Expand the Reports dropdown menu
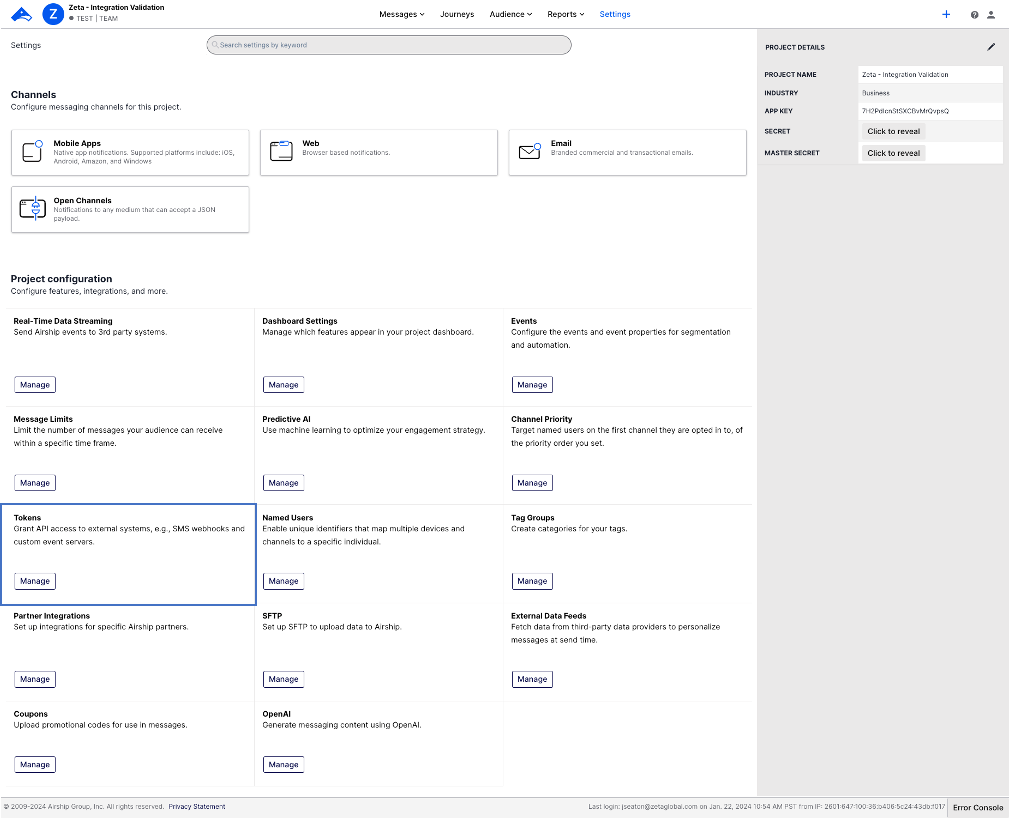1009x818 pixels. point(566,14)
